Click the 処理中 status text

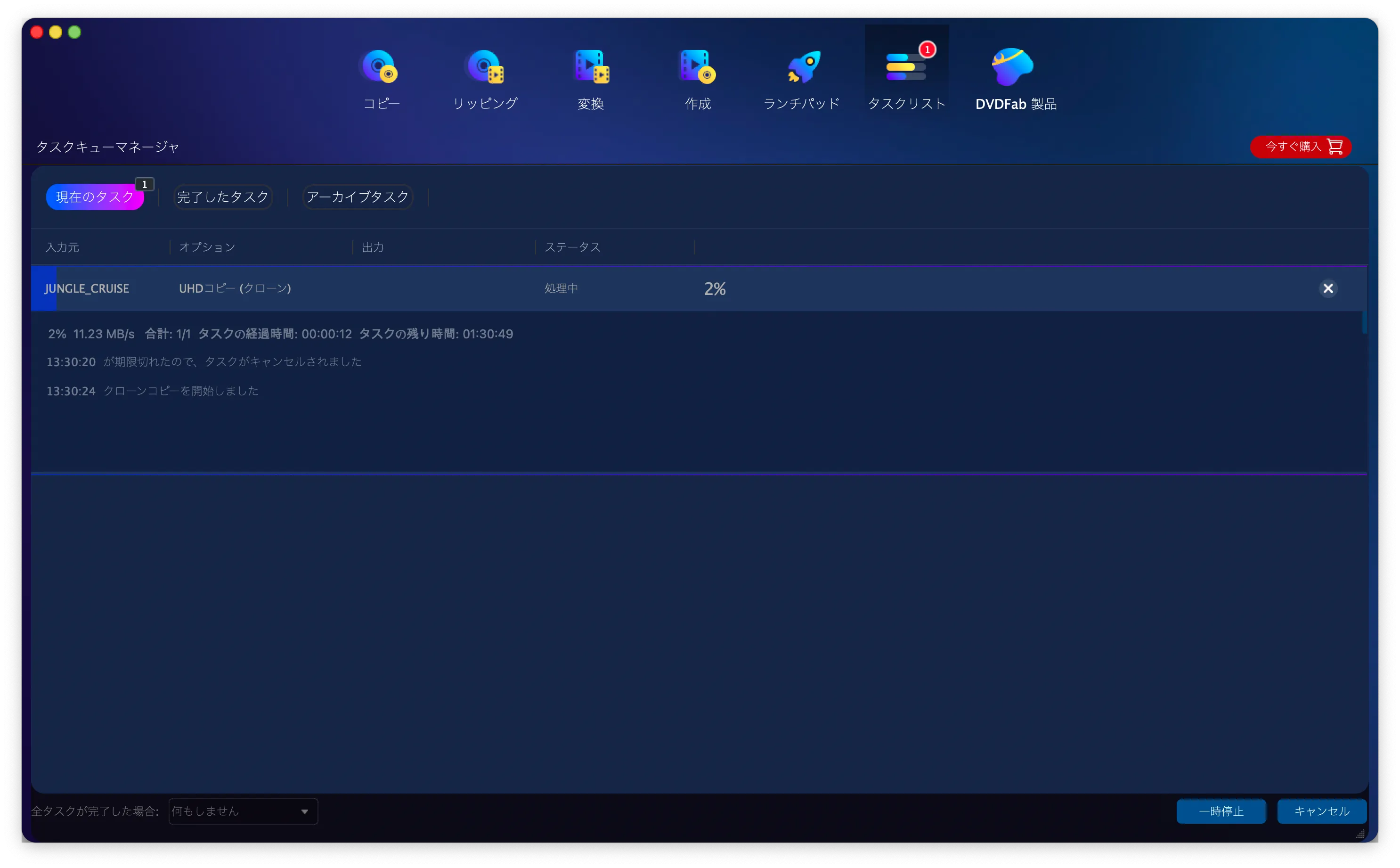tap(561, 288)
